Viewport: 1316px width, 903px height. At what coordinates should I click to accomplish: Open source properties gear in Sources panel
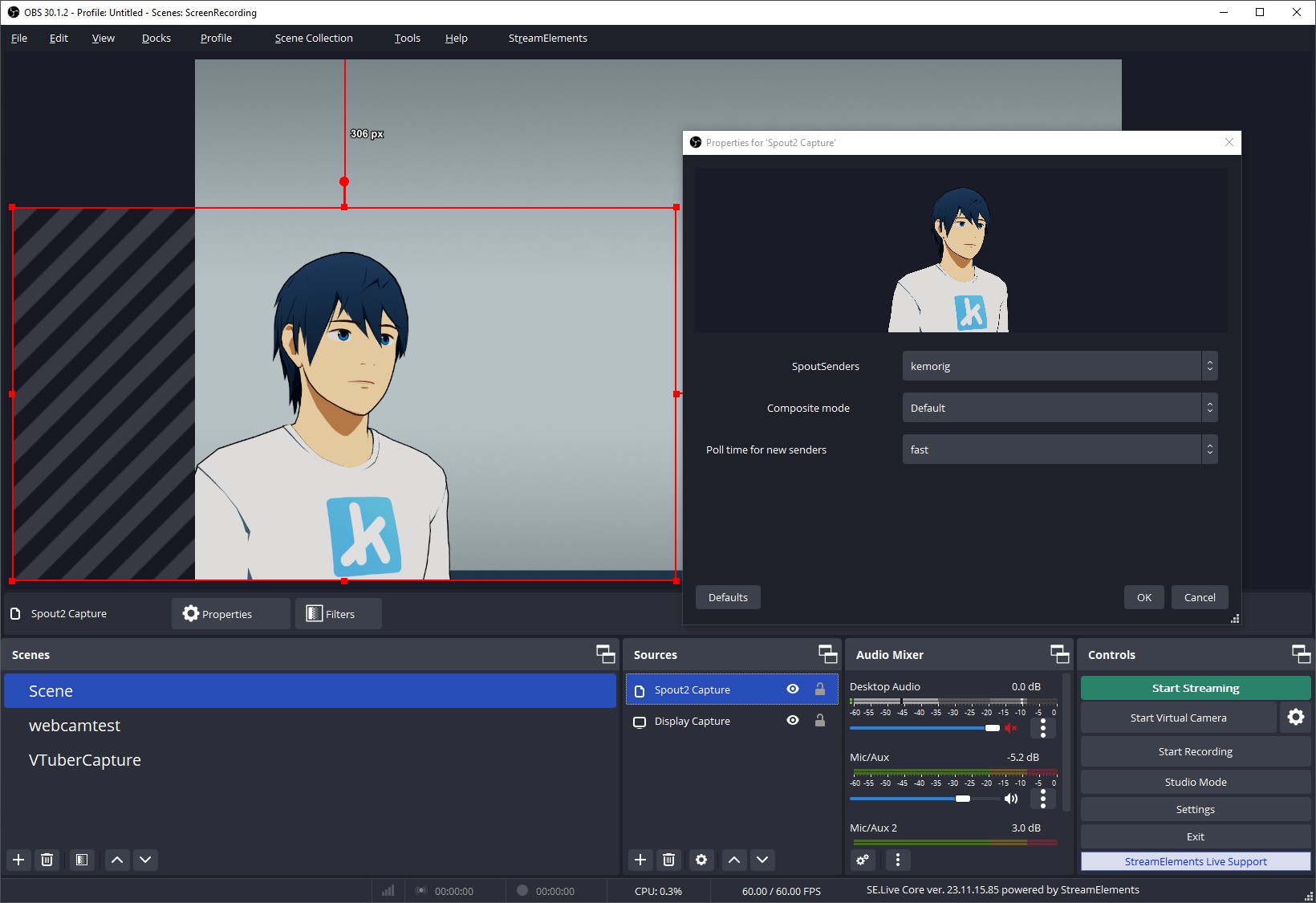701,860
